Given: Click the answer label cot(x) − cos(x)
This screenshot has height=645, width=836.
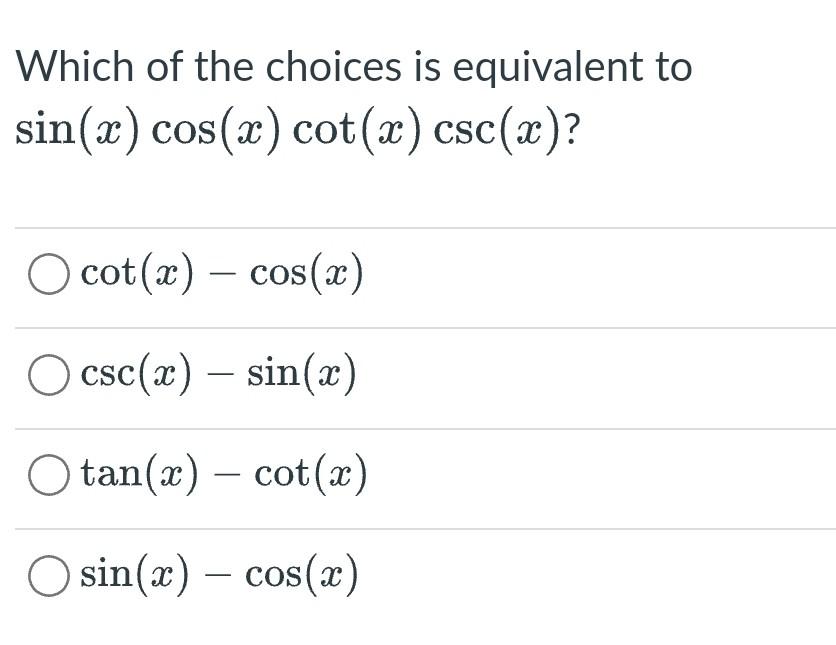Looking at the screenshot, I should click(x=222, y=272).
